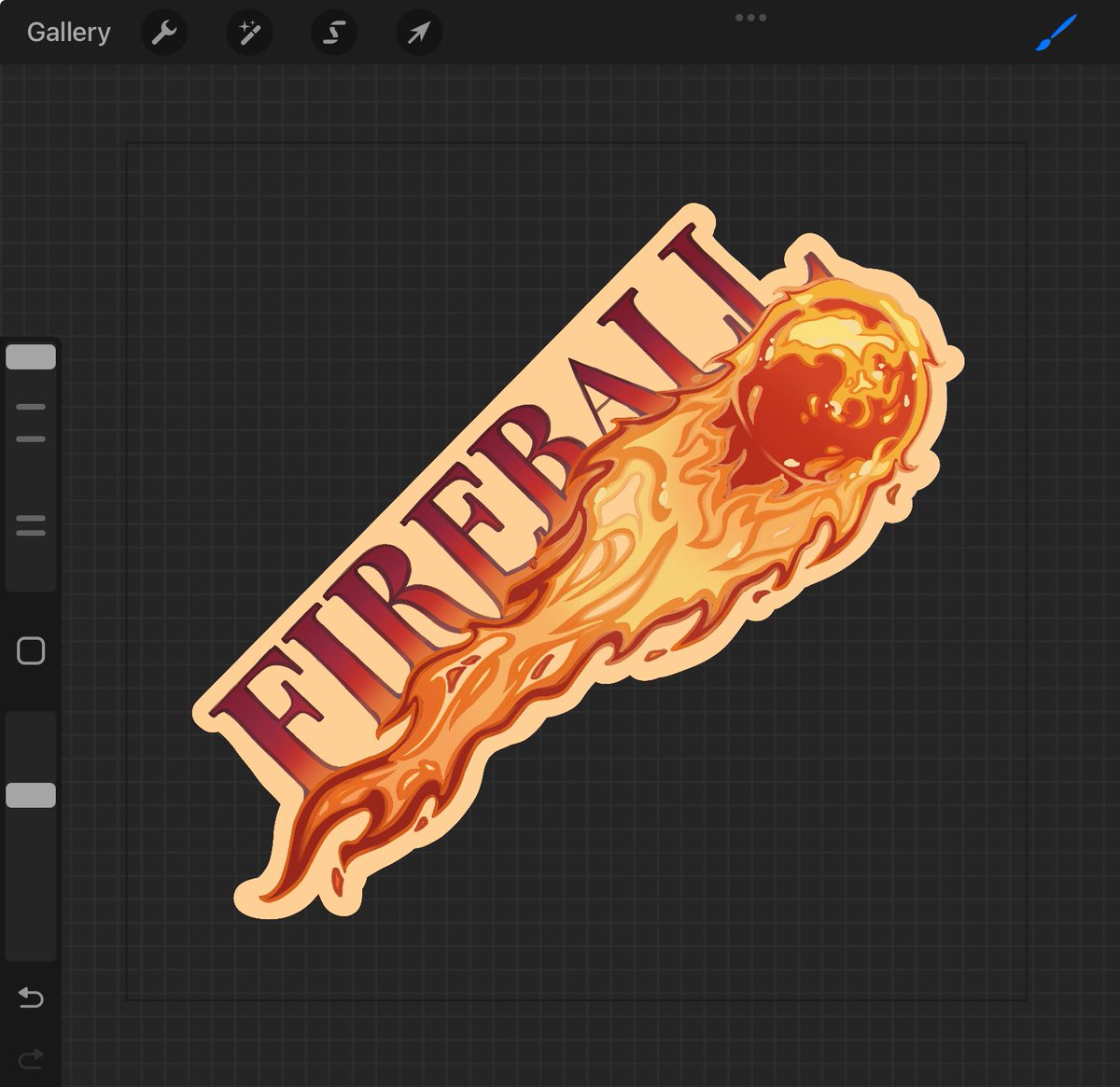1120x1087 pixels.
Task: Tap the double tick marks on the size slider
Action: point(31,525)
